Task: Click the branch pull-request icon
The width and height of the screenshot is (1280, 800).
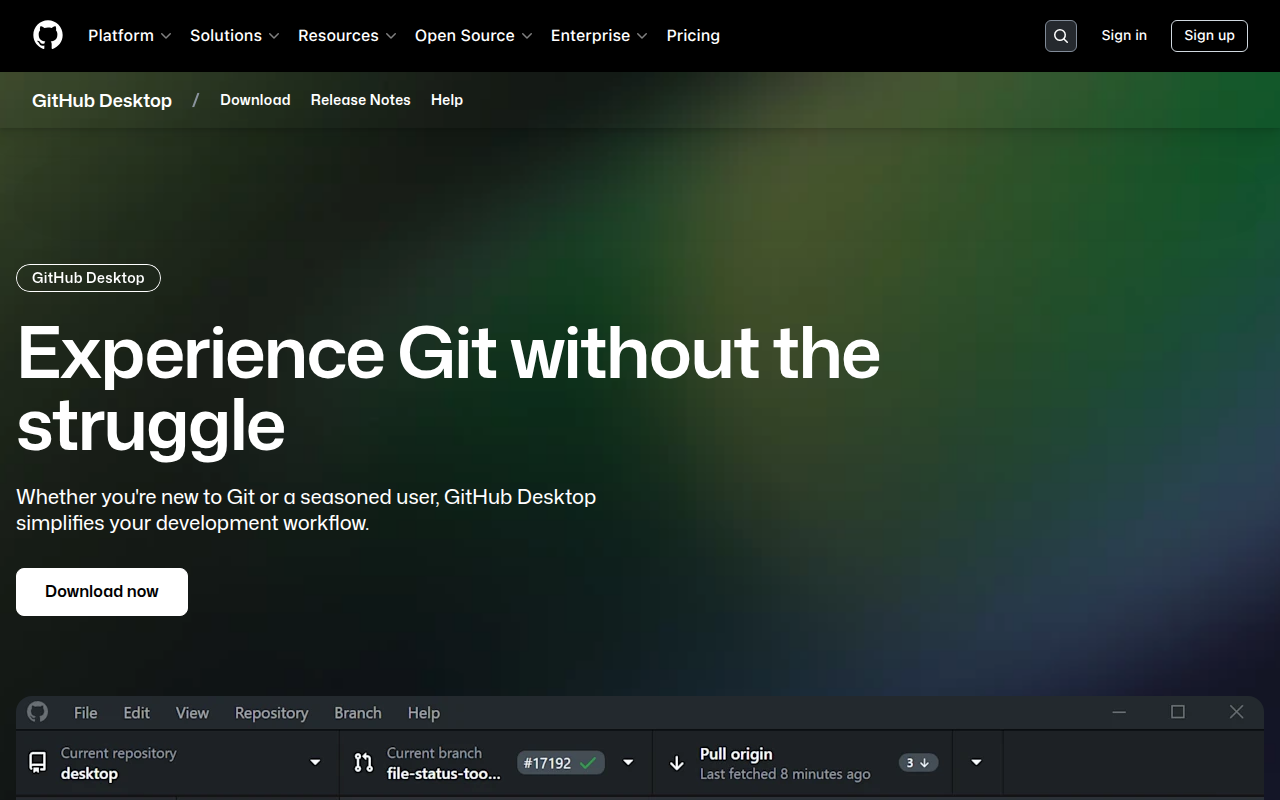Action: [363, 763]
